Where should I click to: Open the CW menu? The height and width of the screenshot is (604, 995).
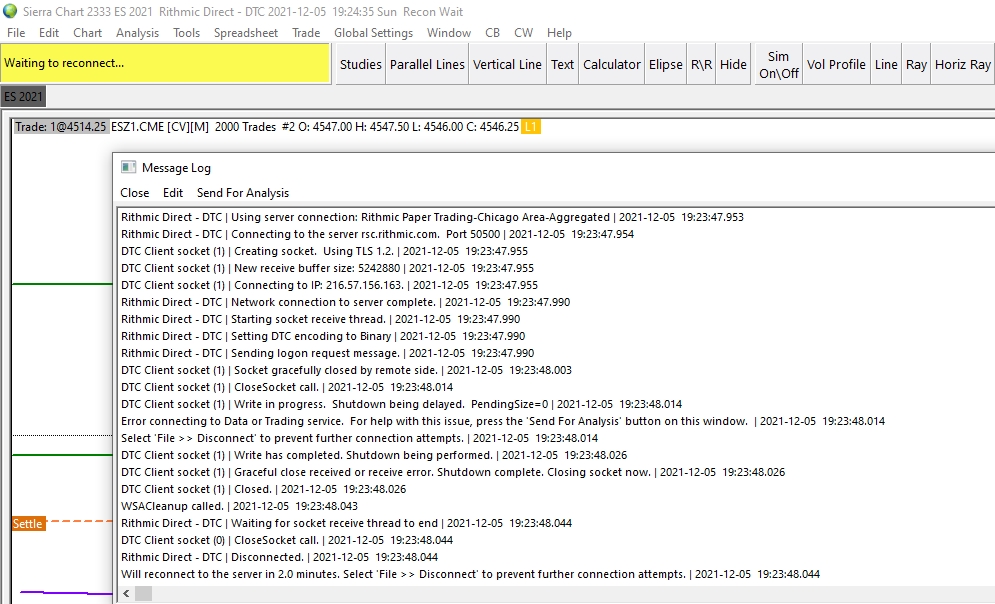click(523, 33)
